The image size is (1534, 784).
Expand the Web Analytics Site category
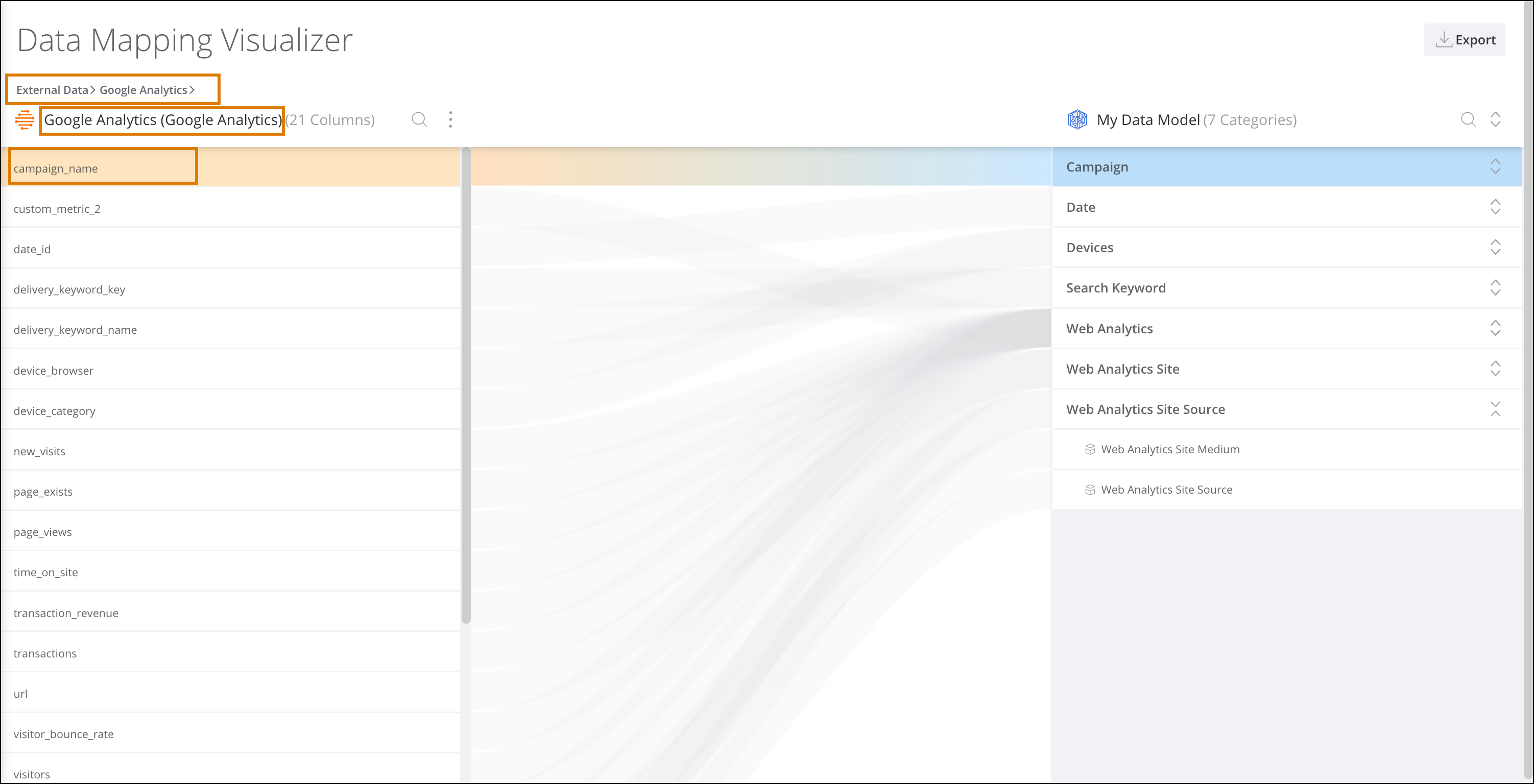1495,369
